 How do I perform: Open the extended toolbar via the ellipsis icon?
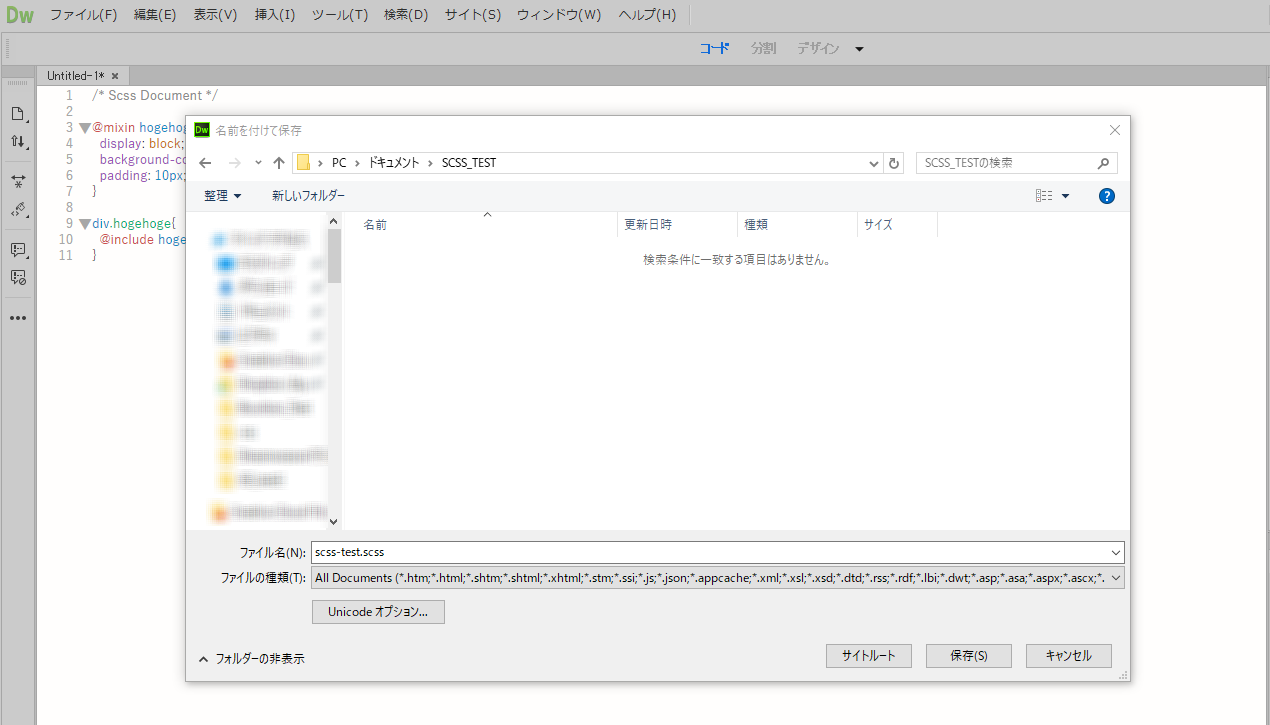tap(18, 317)
